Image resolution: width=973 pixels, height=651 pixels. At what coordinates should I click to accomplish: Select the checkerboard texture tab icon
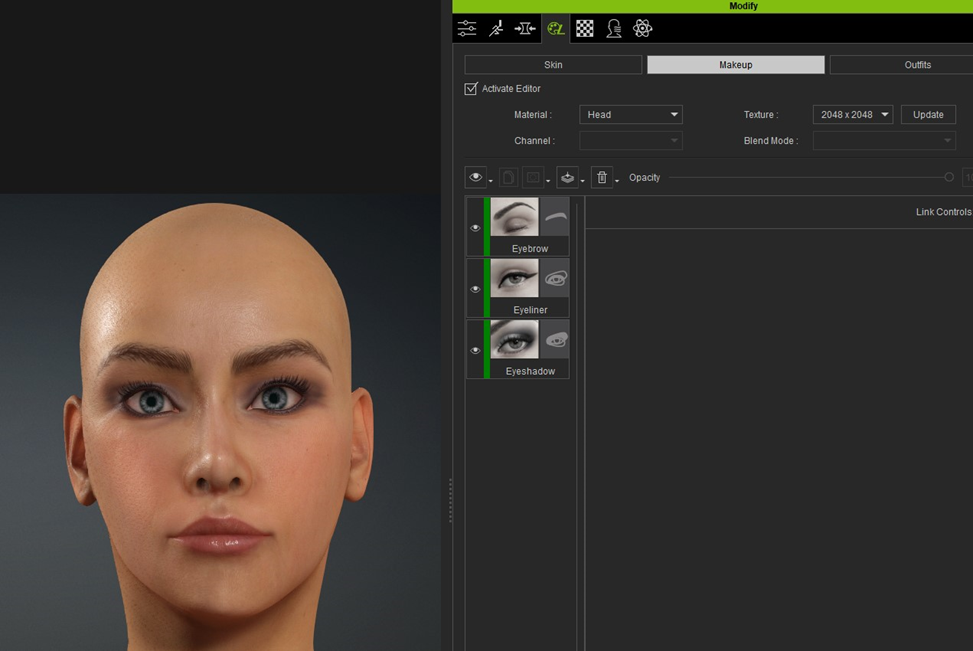585,29
